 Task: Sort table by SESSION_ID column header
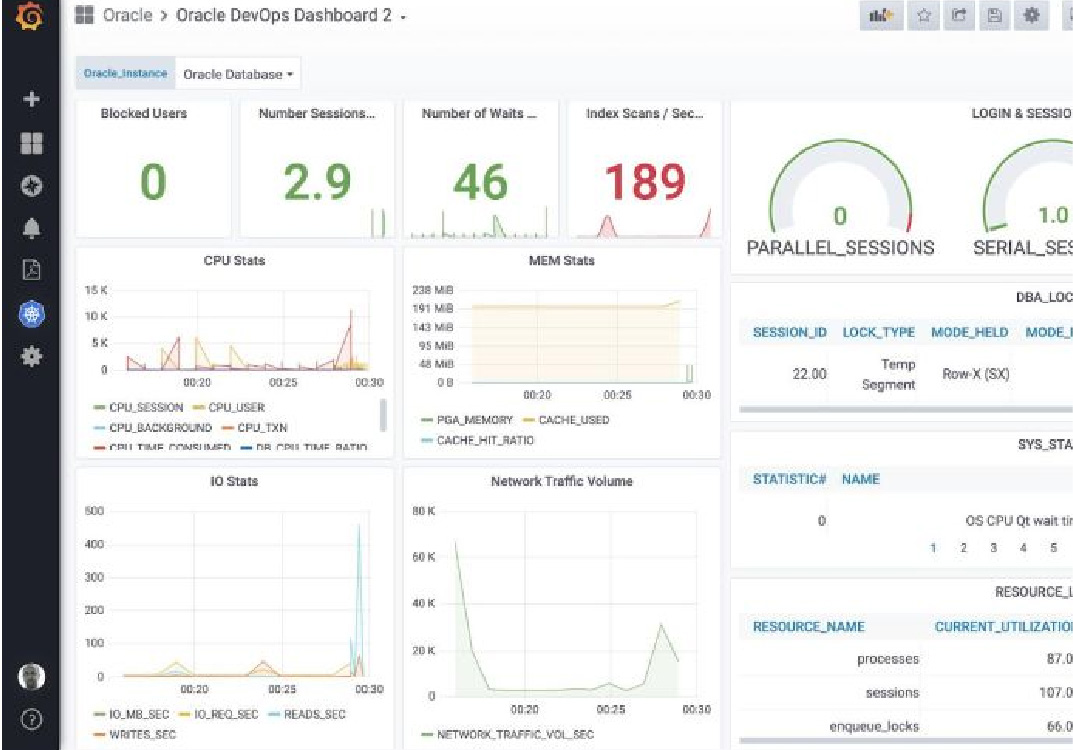(x=790, y=333)
